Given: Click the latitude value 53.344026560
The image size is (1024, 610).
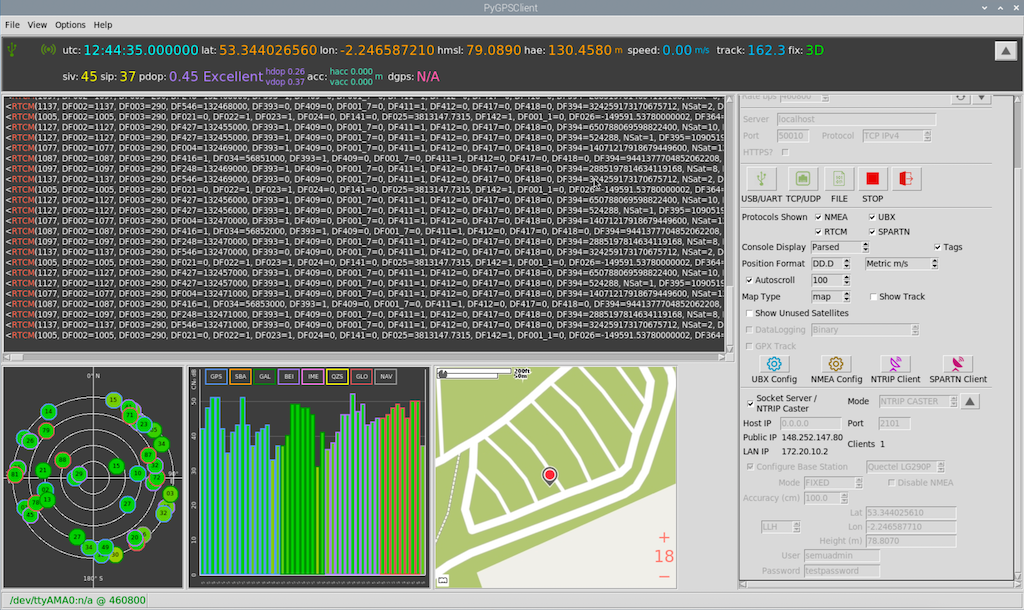Looking at the screenshot, I should click(268, 50).
